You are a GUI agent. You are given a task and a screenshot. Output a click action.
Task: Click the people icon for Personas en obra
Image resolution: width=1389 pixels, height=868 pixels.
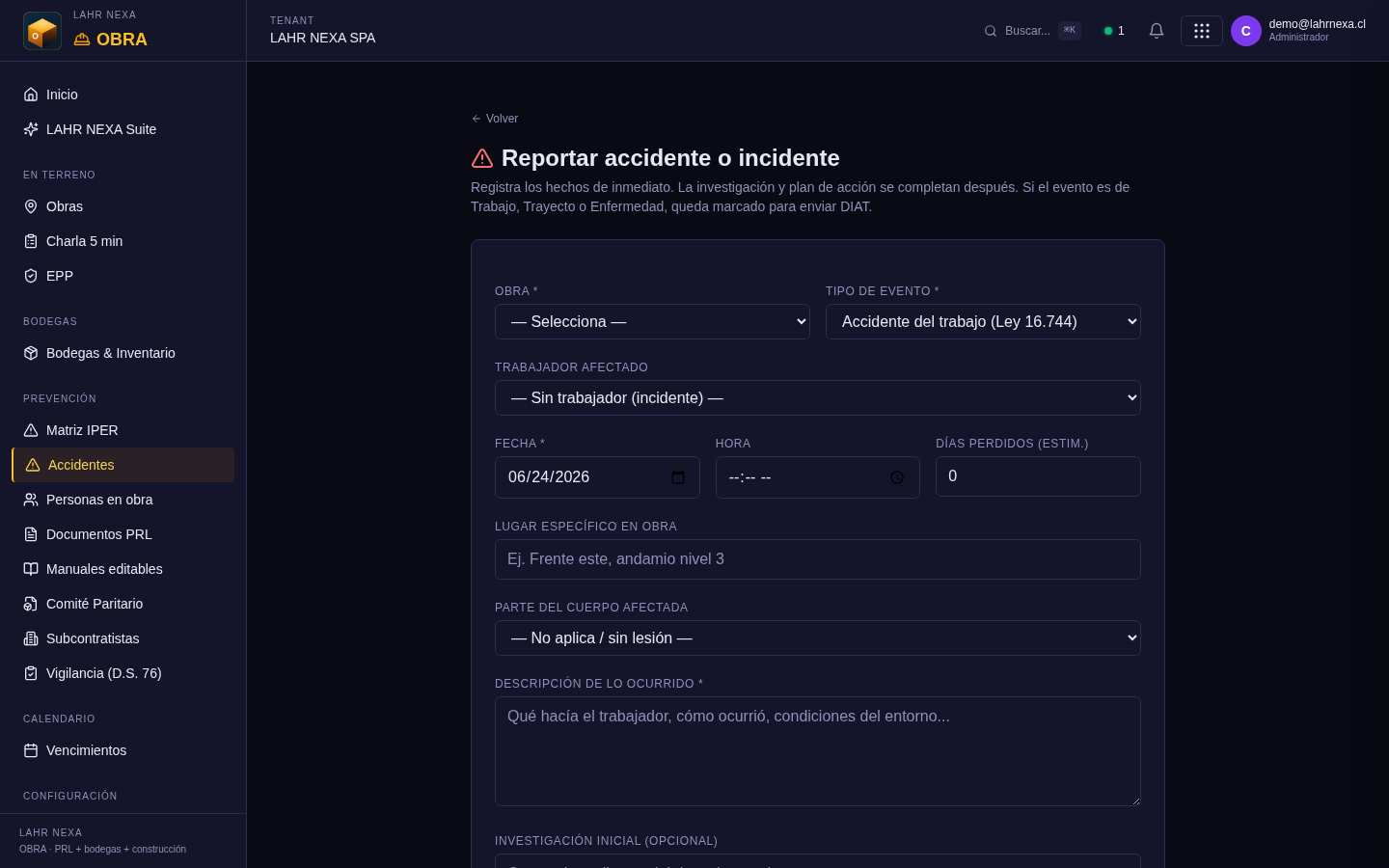(31, 500)
